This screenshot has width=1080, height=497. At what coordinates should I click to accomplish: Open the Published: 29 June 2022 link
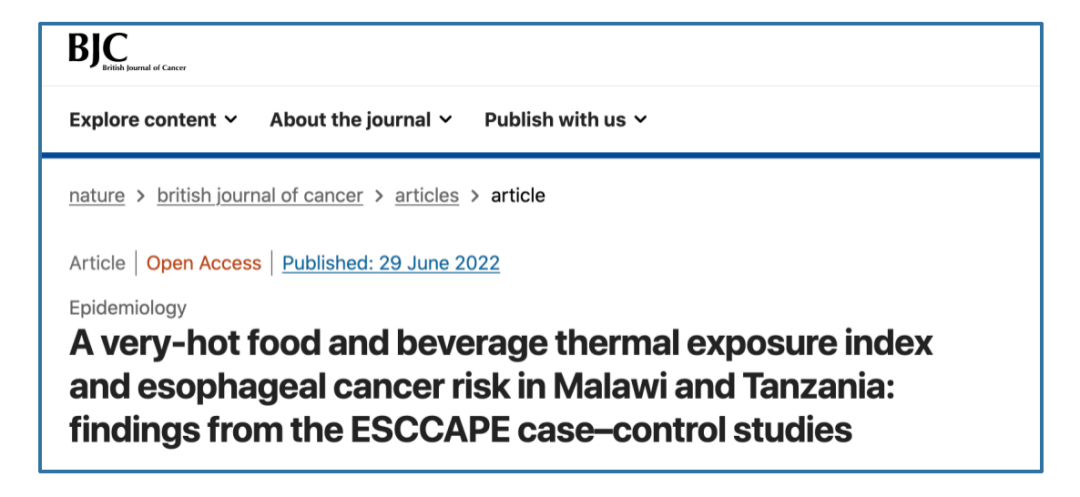[x=391, y=264]
